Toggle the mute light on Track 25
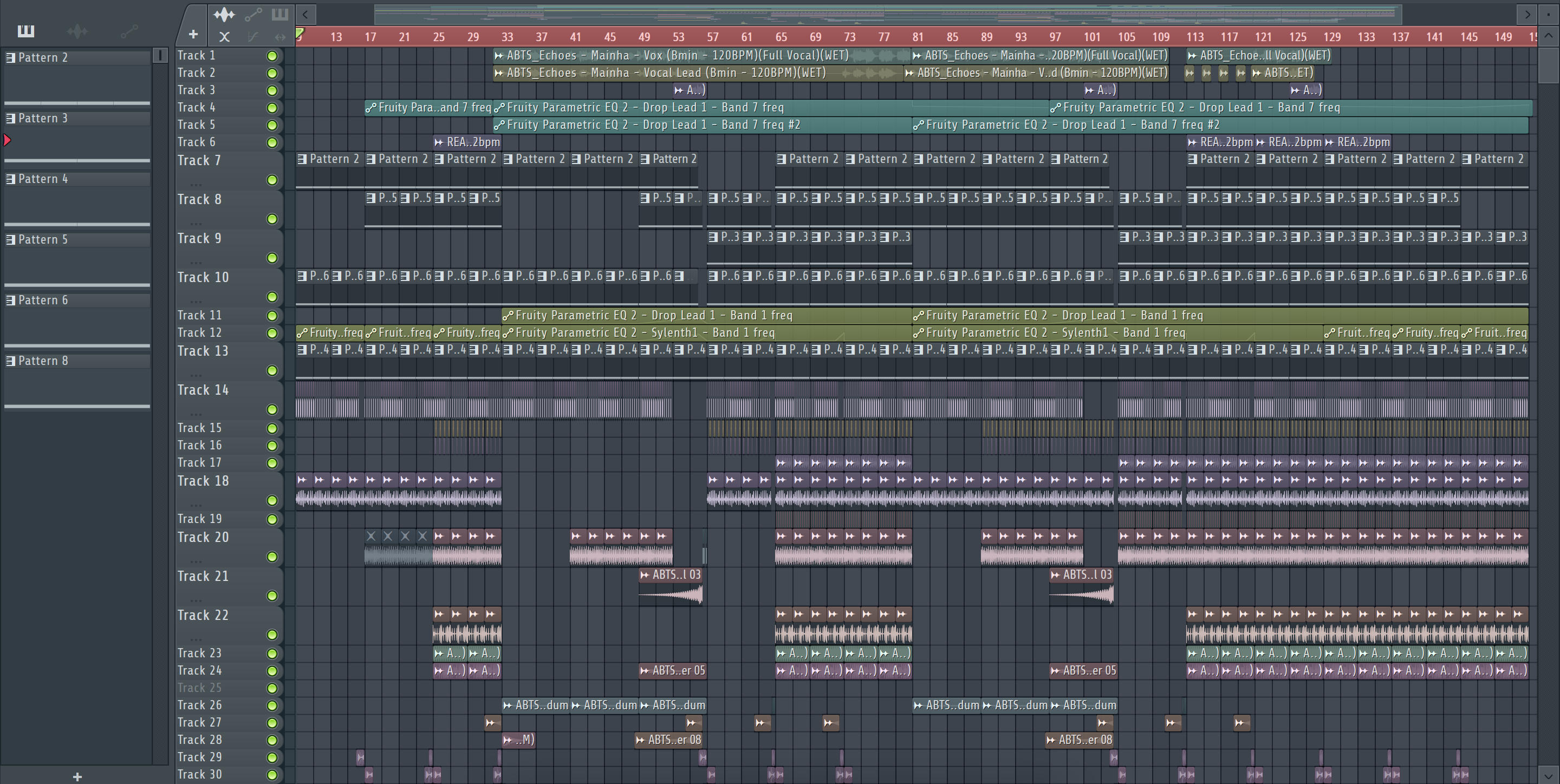The image size is (1560, 784). 272,688
